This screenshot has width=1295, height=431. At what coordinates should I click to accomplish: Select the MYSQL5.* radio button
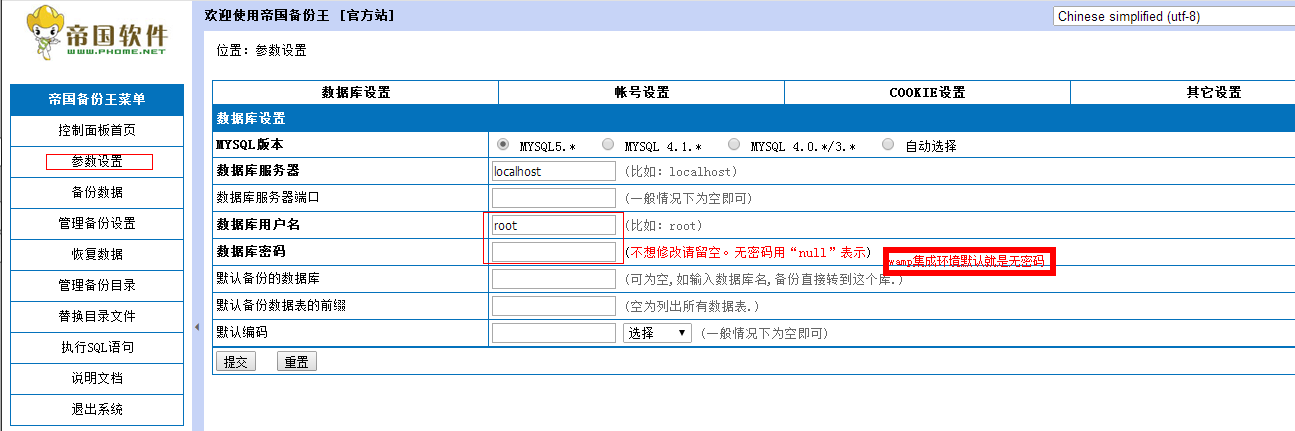(x=503, y=145)
